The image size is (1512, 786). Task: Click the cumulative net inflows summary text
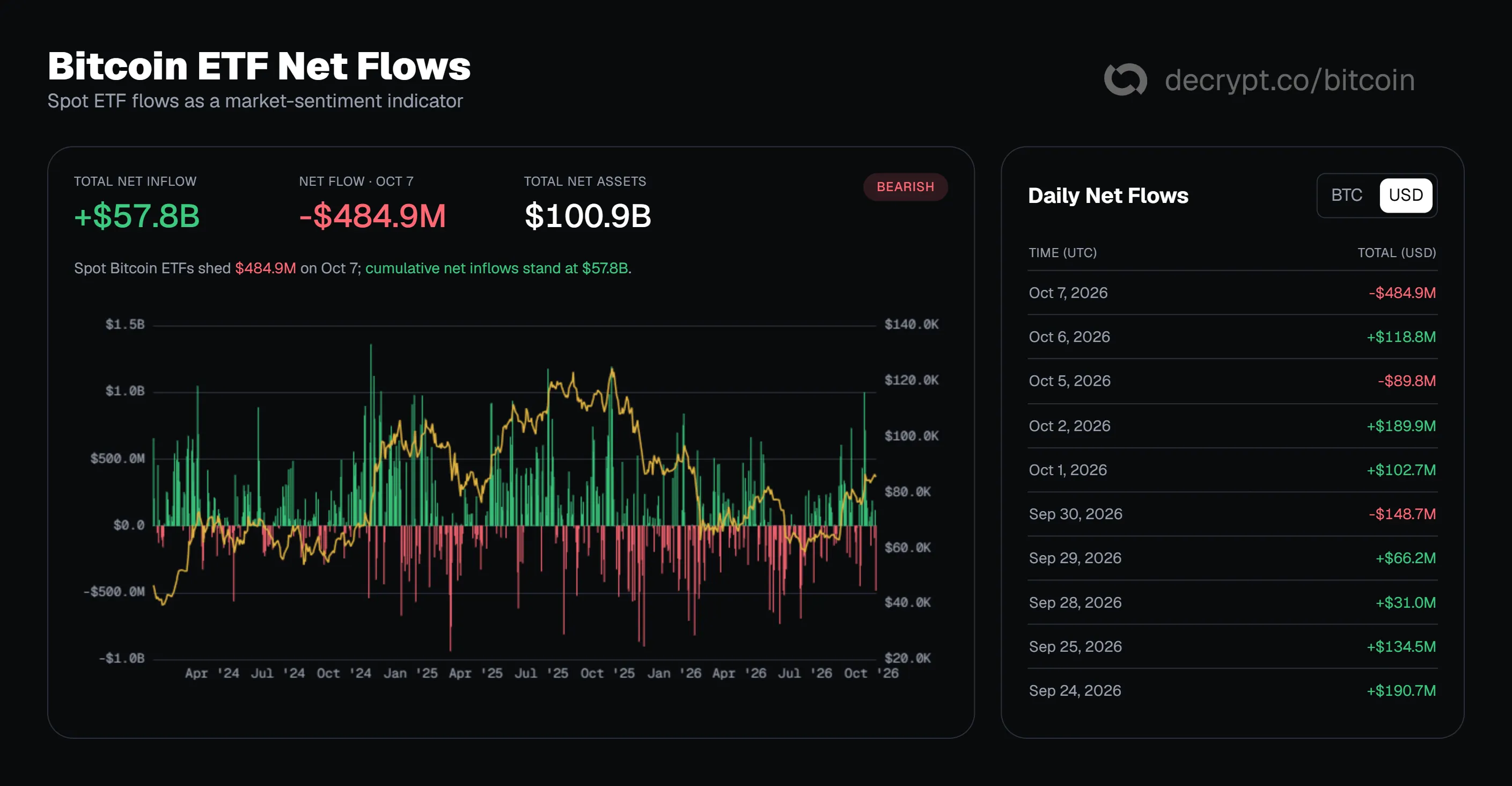point(496,268)
